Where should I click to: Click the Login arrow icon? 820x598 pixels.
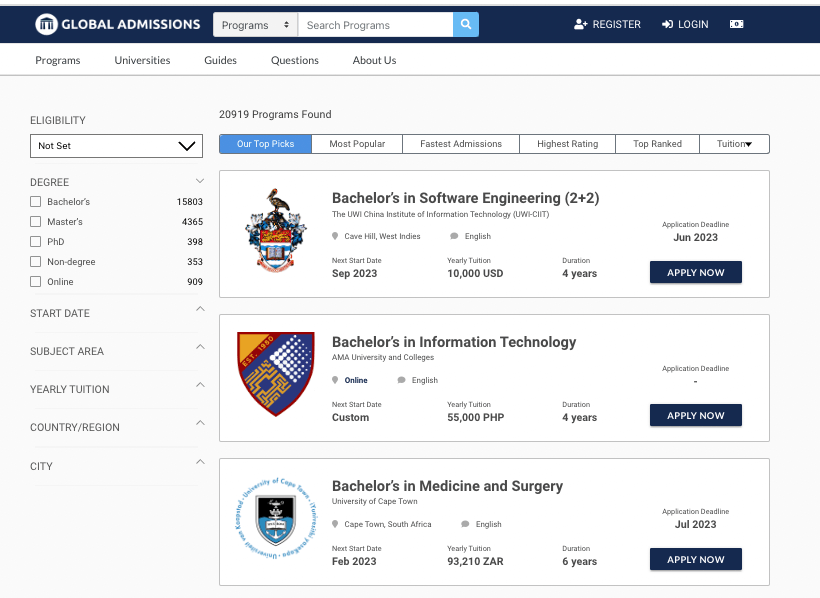667,25
